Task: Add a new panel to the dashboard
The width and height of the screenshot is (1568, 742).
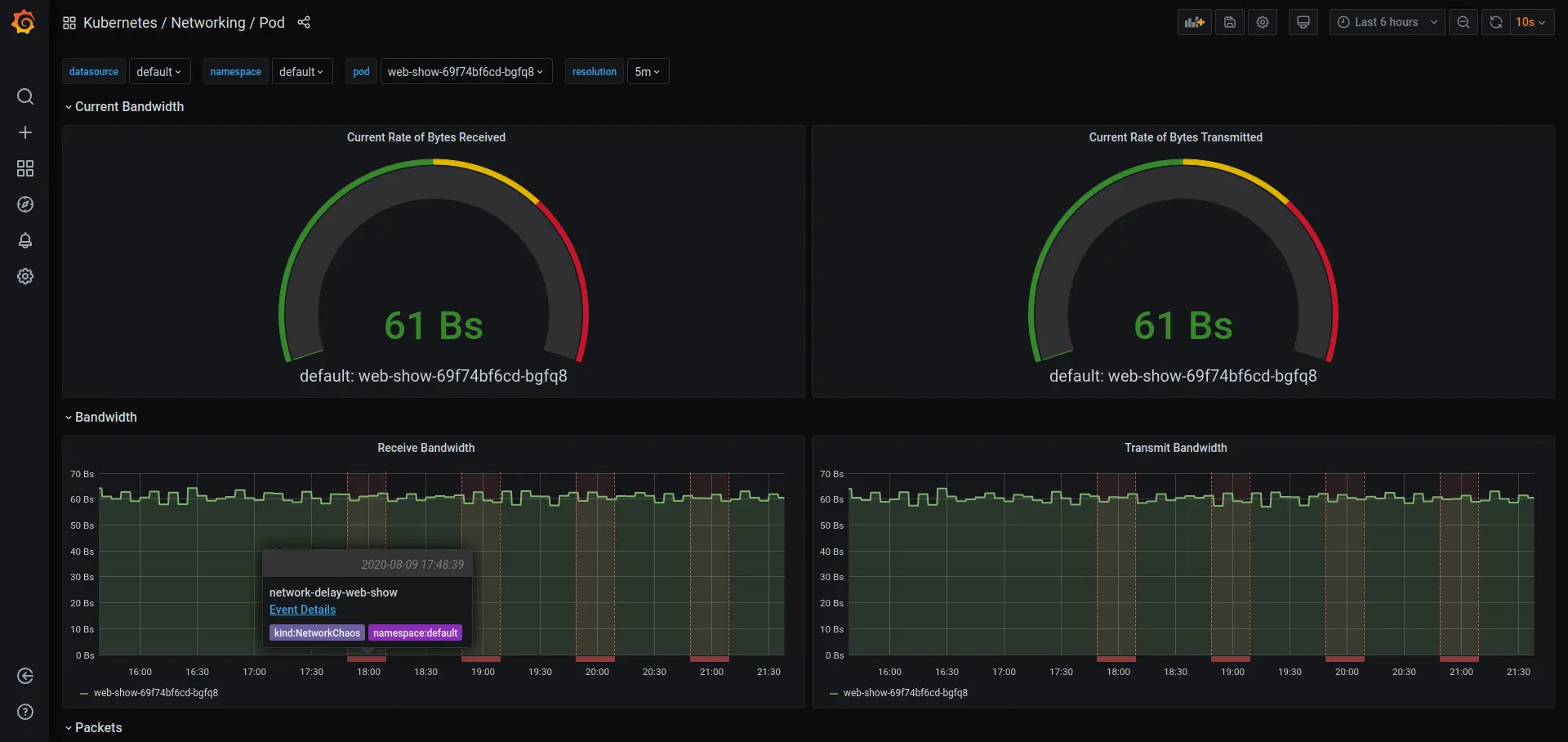Action: click(1193, 22)
